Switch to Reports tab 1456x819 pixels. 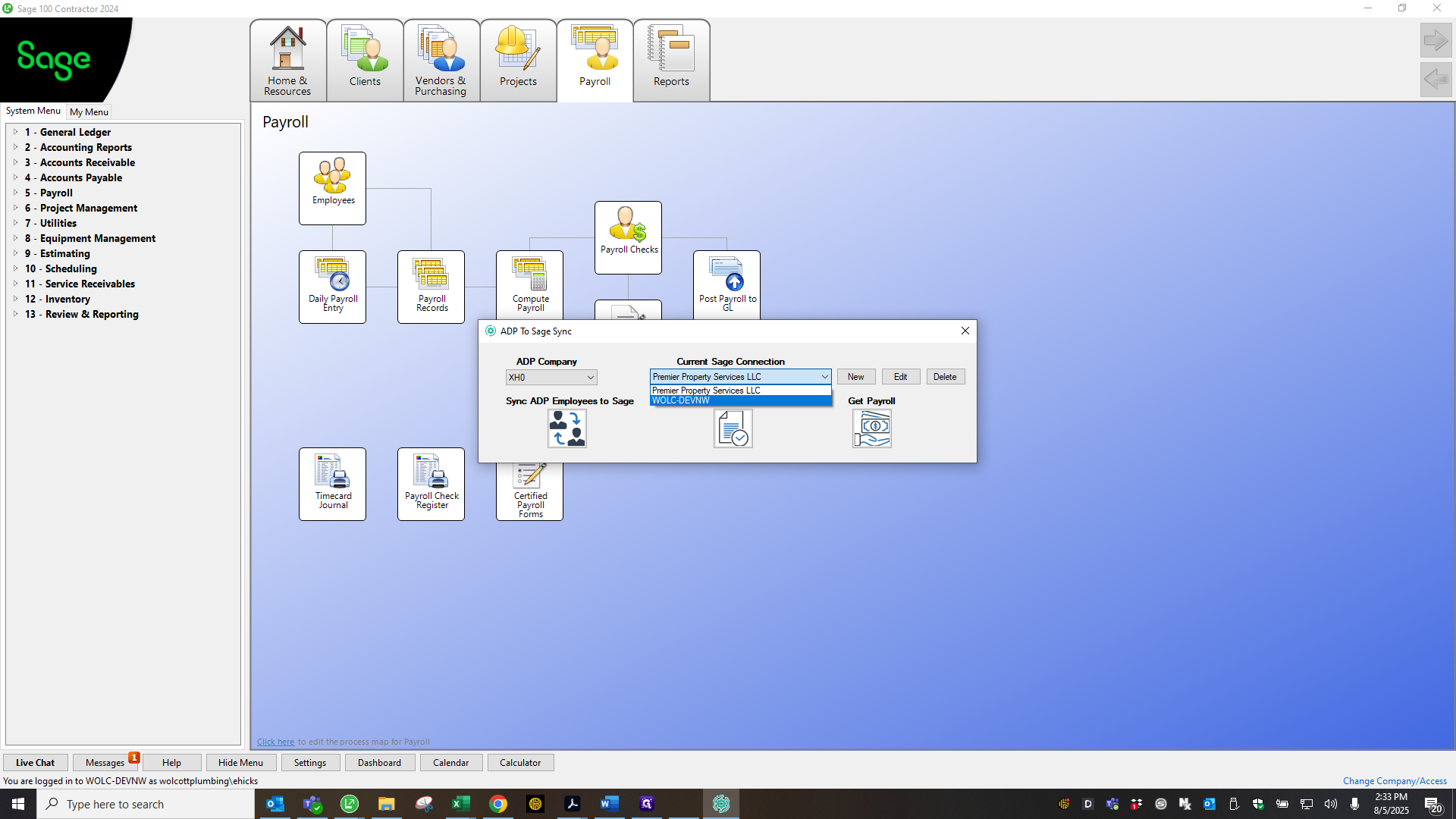click(x=671, y=61)
